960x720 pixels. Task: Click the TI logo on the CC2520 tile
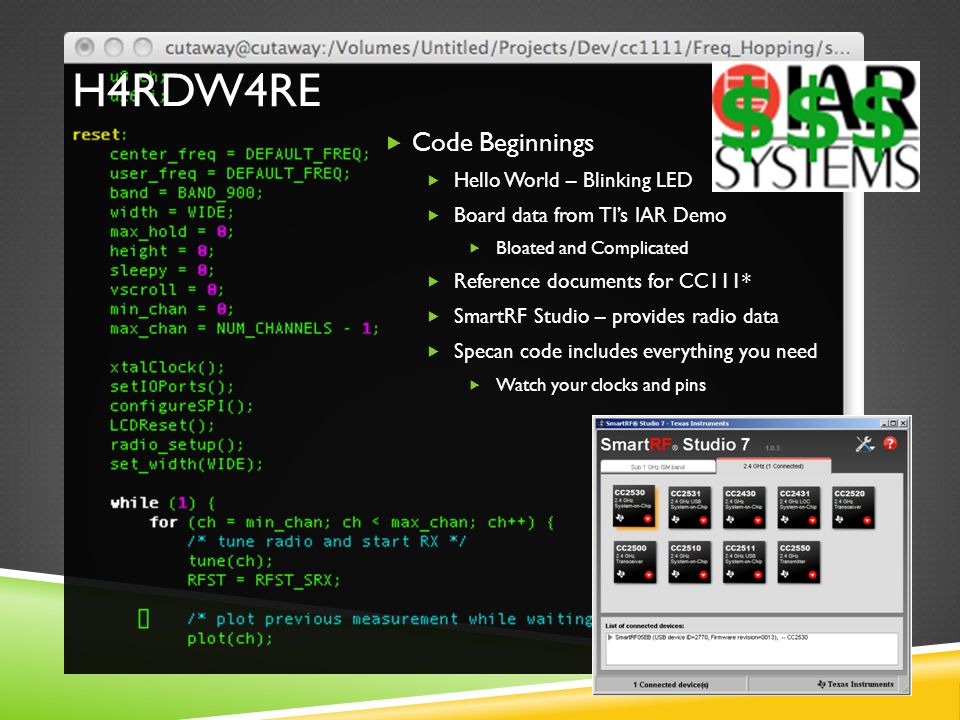[x=839, y=519]
